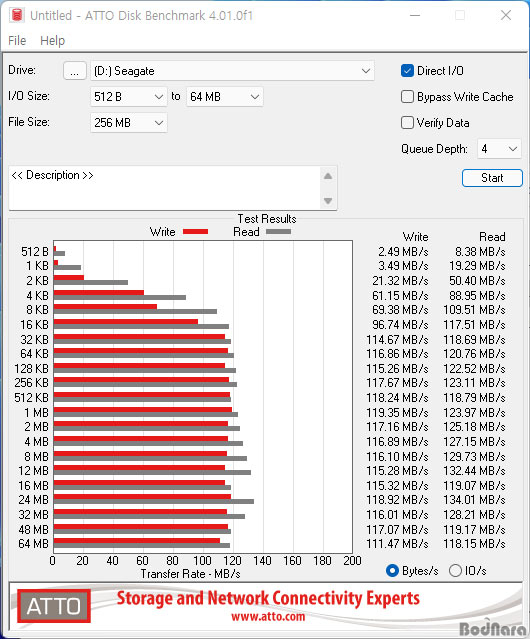Viewport: 530px width, 639px height.
Task: Click the 132.44 MB/s read value
Action: [x=475, y=471]
